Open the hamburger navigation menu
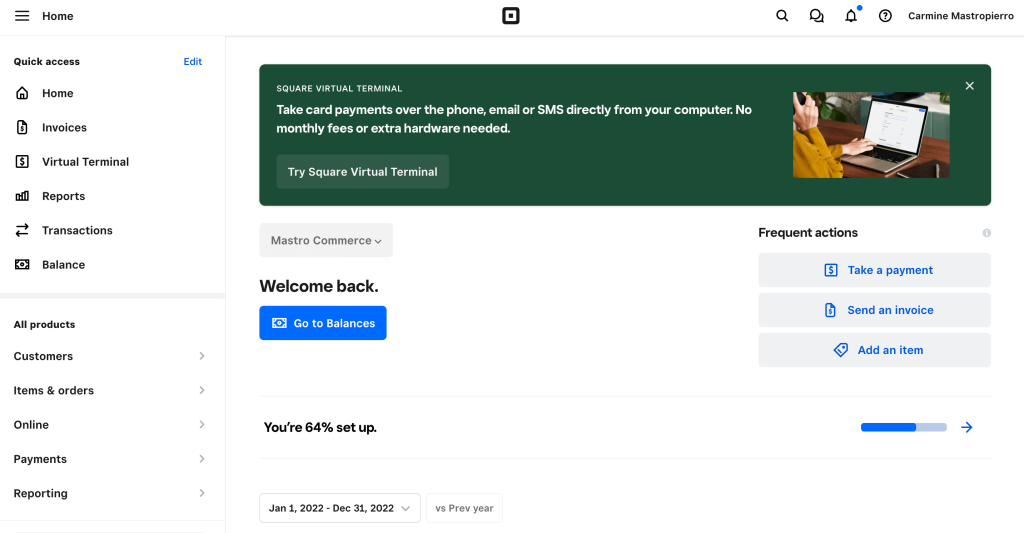This screenshot has height=533, width=1024. point(22,16)
